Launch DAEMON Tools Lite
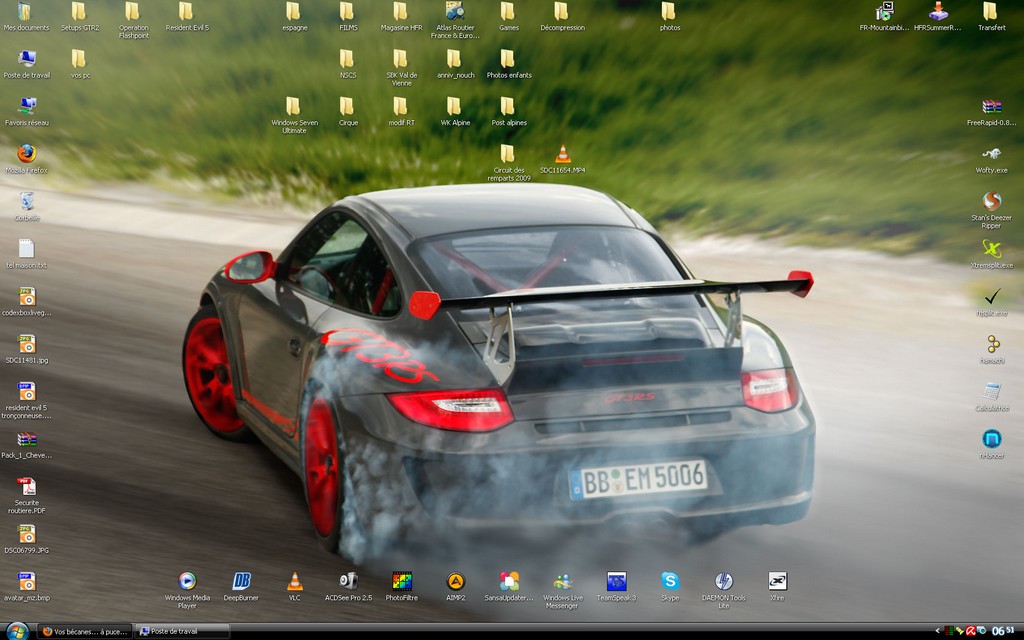This screenshot has width=1024, height=640. pyautogui.click(x=723, y=581)
